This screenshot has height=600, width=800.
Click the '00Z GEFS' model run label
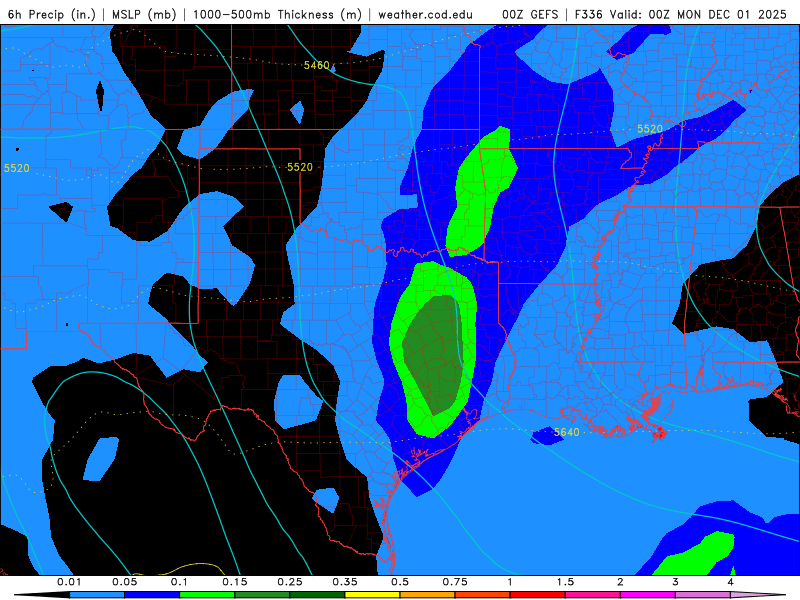(531, 14)
